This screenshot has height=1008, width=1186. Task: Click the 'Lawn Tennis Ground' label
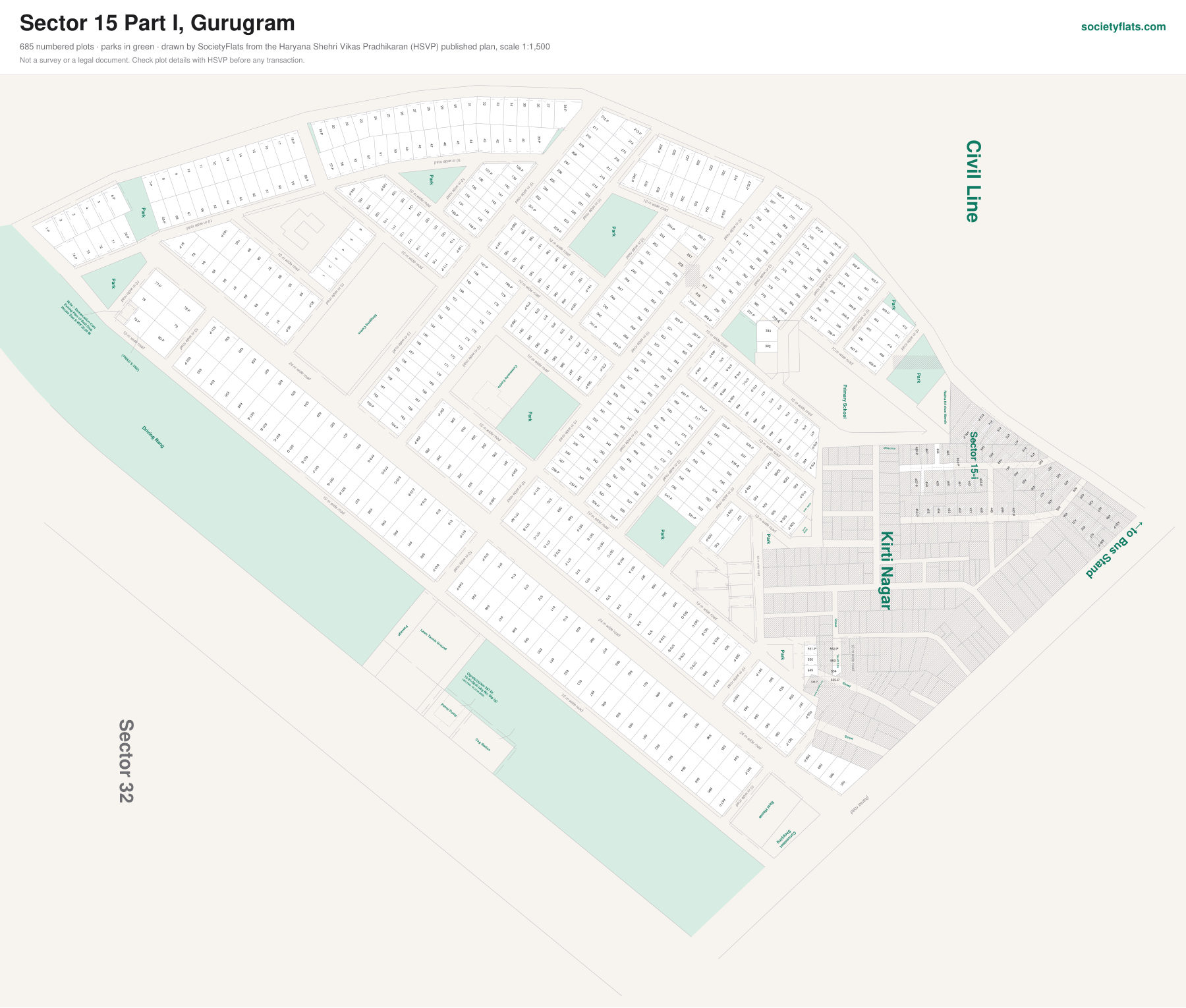[434, 640]
